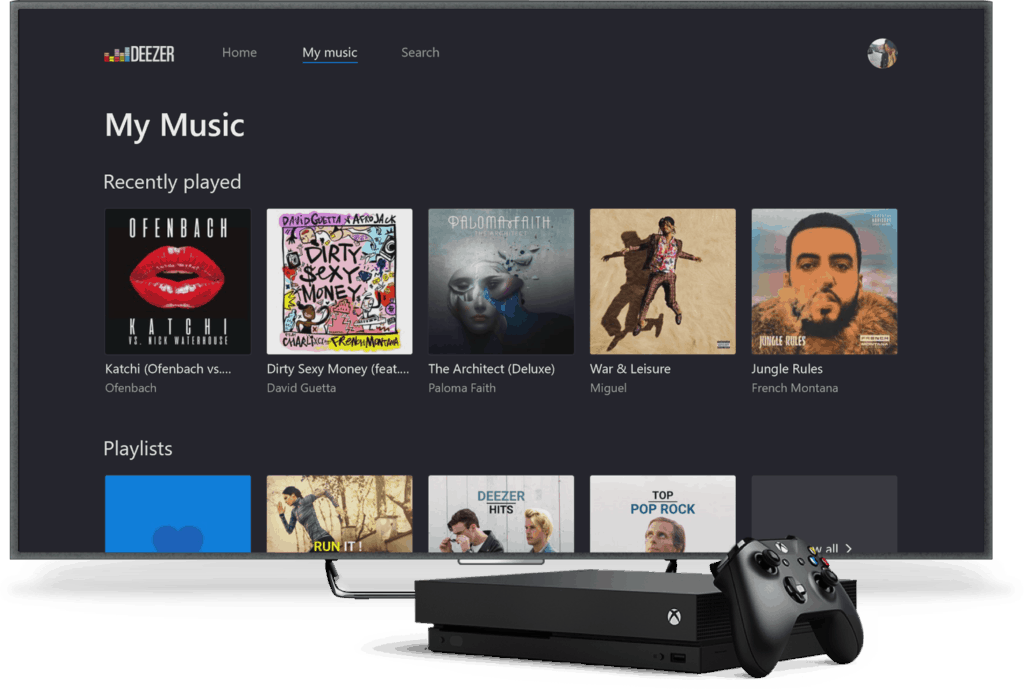Open the Katchi album cover by Ofenbach

178,281
